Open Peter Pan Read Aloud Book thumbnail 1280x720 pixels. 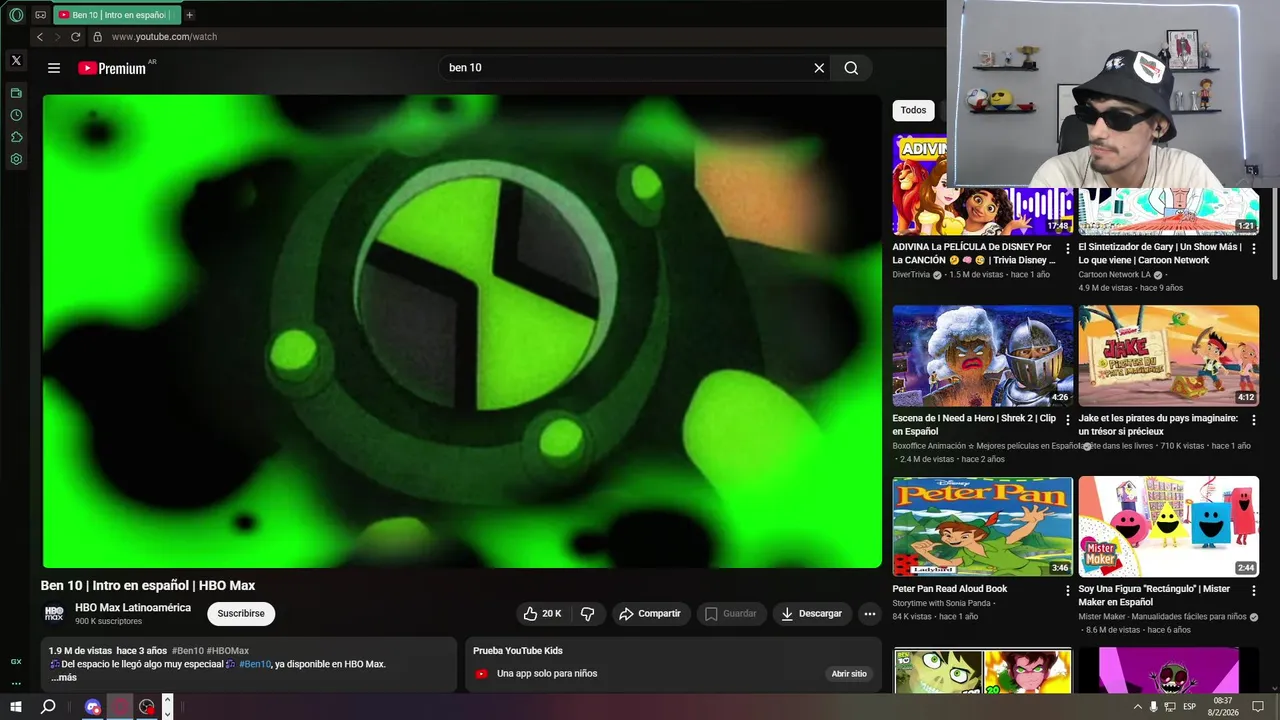tap(983, 526)
